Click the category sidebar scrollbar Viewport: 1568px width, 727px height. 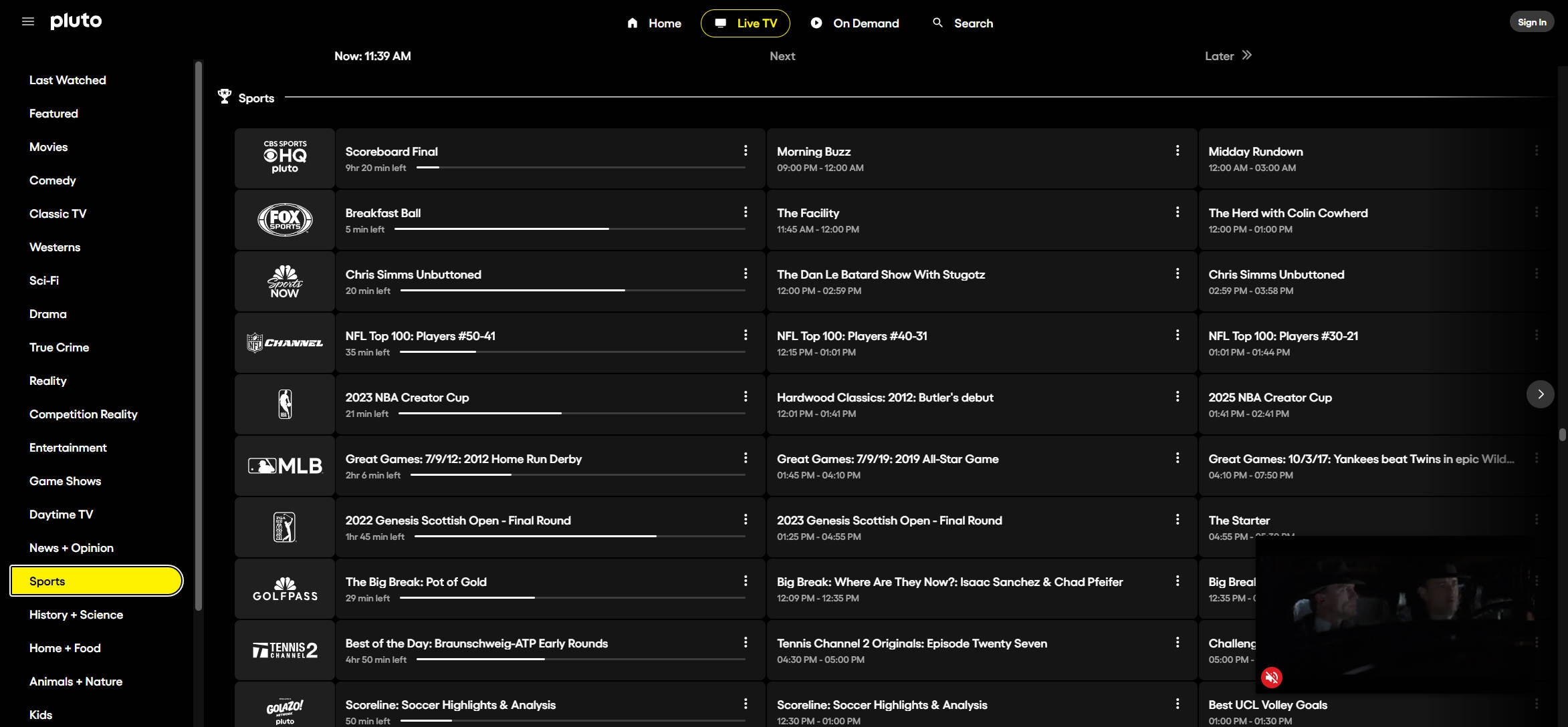pos(198,335)
